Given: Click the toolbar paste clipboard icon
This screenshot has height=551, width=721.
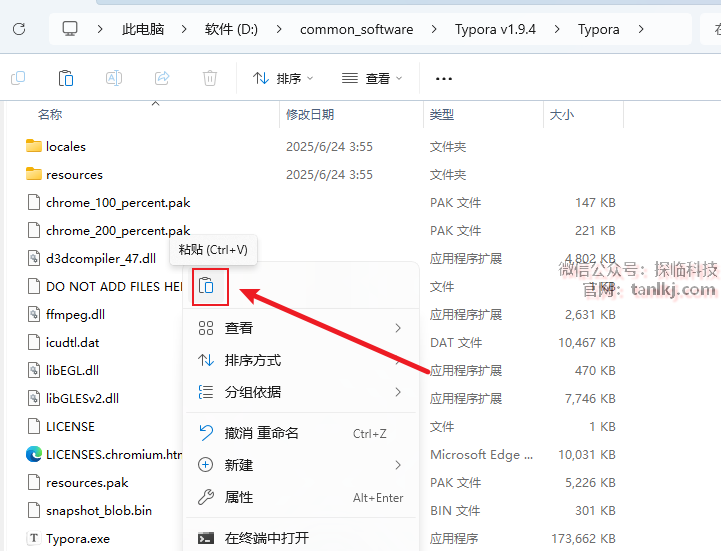Looking at the screenshot, I should point(66,78).
